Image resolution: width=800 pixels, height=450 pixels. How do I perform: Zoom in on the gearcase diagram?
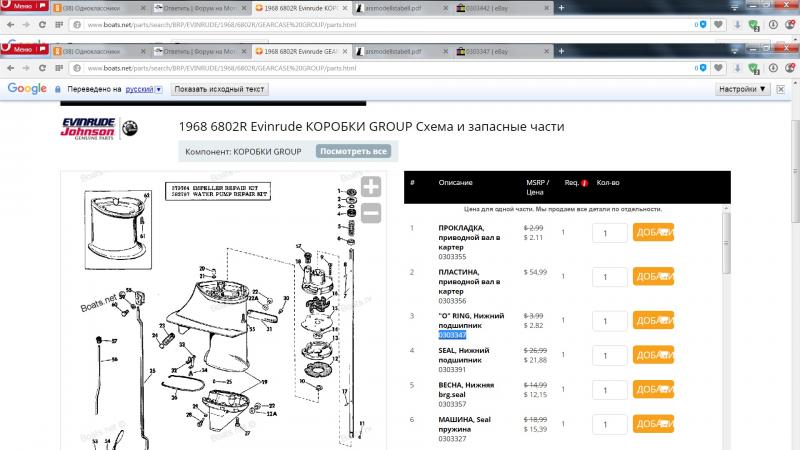click(x=370, y=187)
